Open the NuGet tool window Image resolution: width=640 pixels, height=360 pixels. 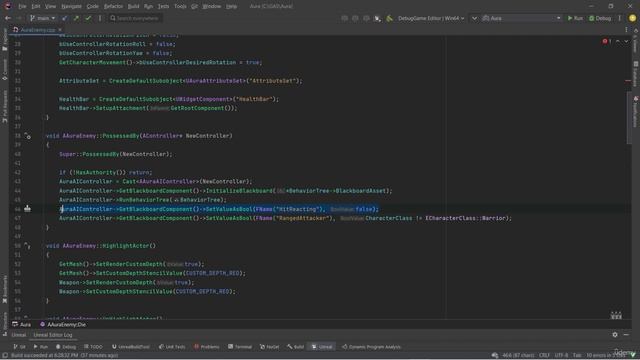pos(269,347)
